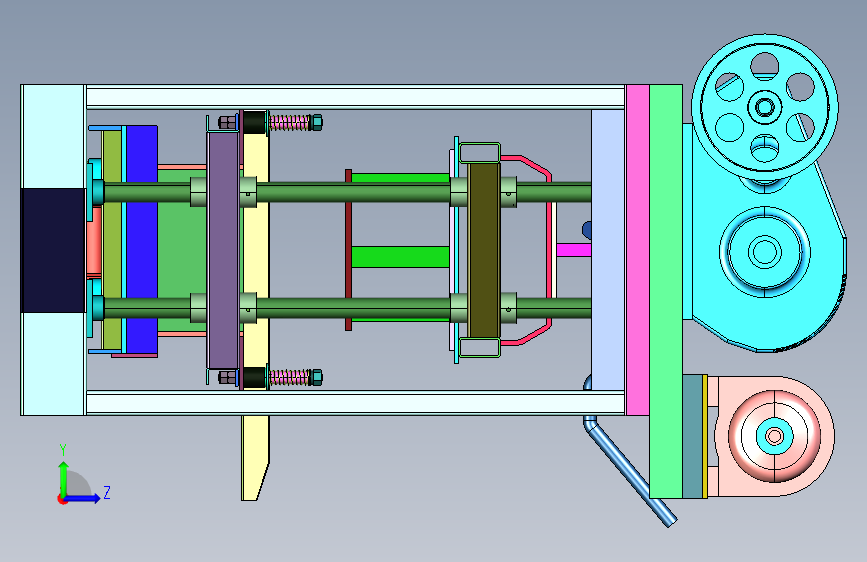Pick the light lavender plate near pink plate
The width and height of the screenshot is (867, 562).
[608, 250]
